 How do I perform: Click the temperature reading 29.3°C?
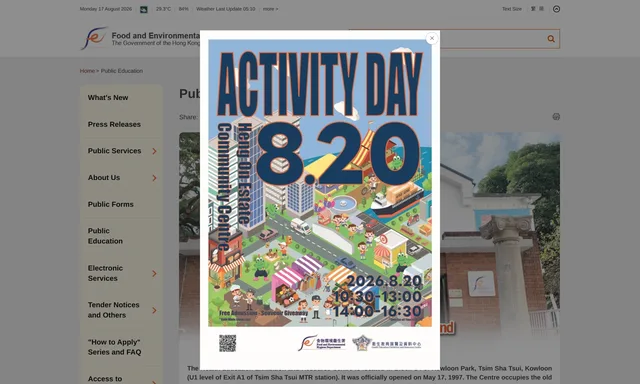click(163, 9)
